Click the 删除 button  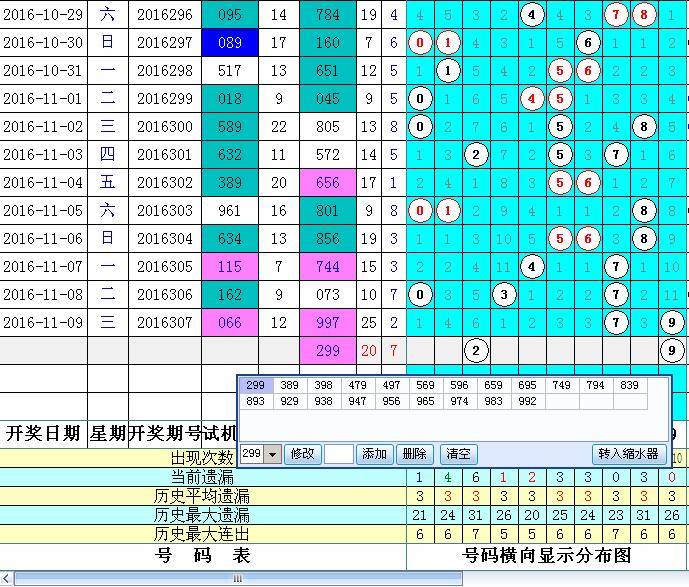click(x=414, y=454)
